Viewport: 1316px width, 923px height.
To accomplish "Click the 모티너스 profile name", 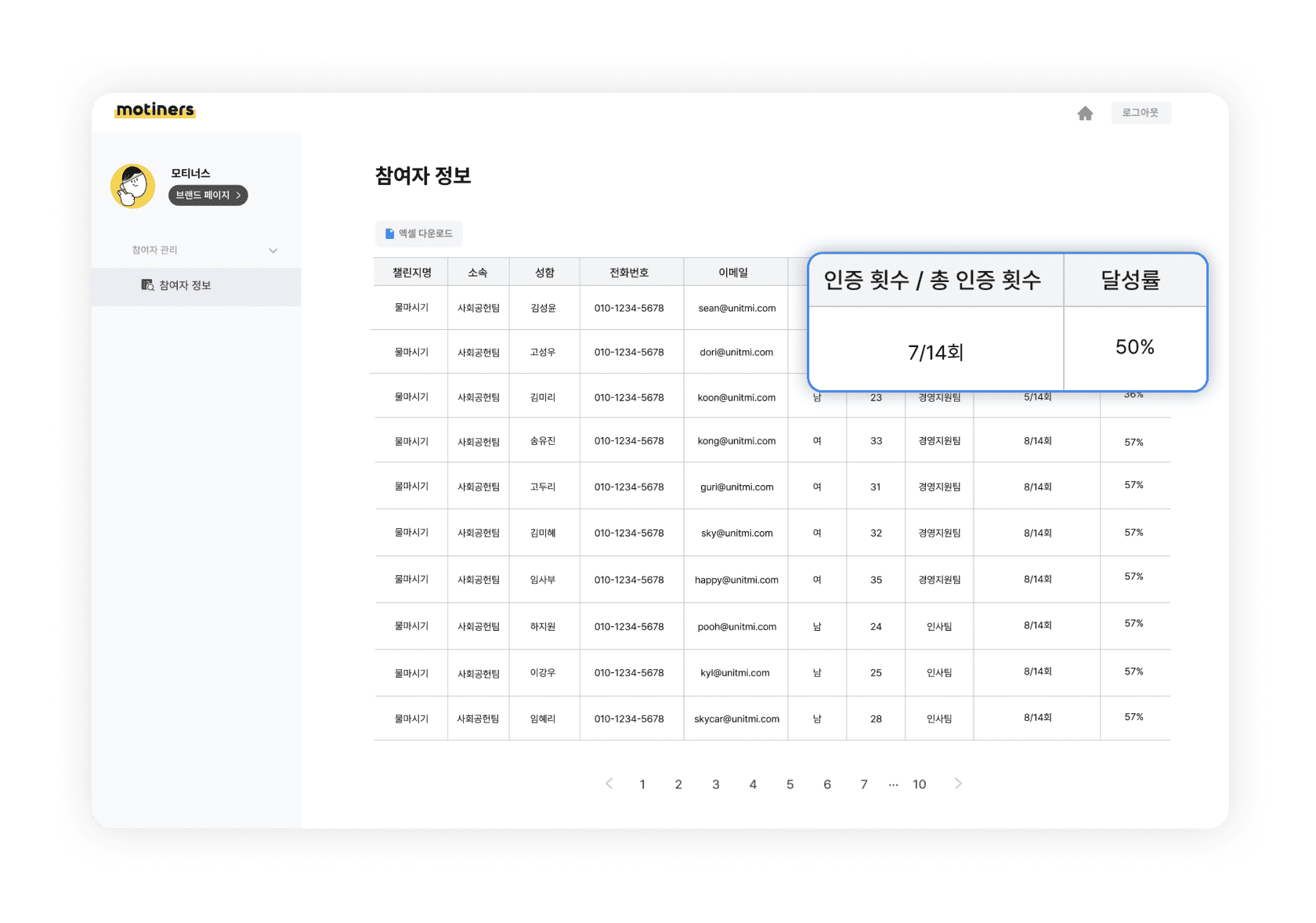I will tap(190, 173).
